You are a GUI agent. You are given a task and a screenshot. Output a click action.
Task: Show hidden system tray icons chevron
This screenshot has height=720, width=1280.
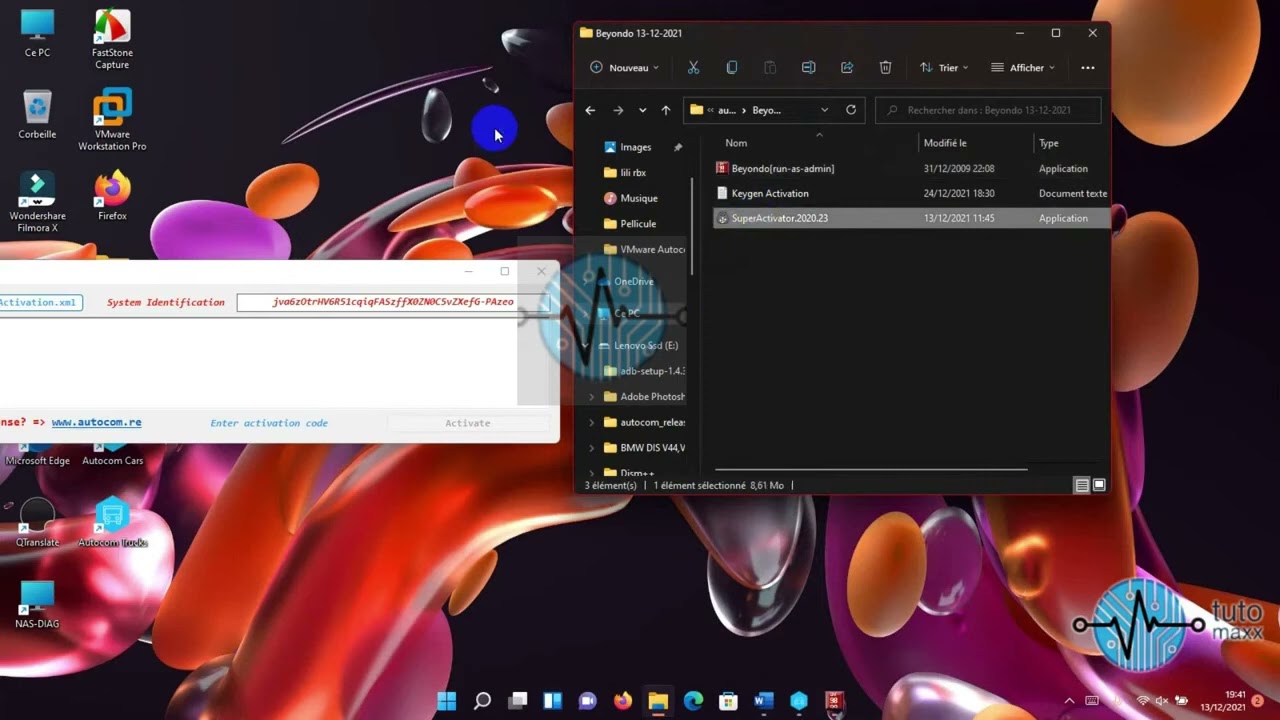click(1069, 701)
